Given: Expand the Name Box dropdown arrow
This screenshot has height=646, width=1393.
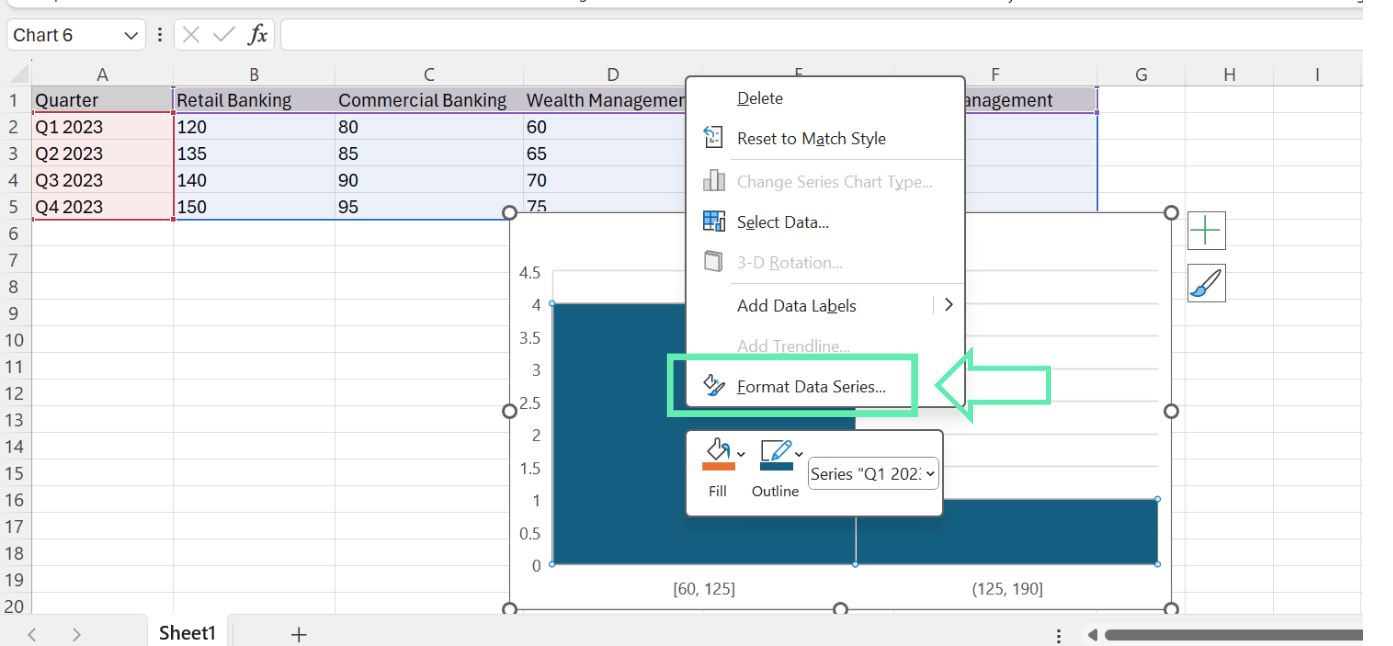Looking at the screenshot, I should click(x=131, y=35).
